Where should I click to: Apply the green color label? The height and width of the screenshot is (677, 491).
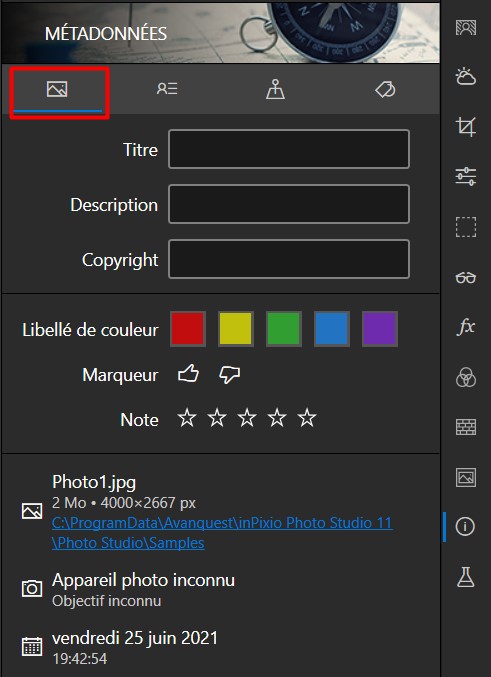[284, 329]
